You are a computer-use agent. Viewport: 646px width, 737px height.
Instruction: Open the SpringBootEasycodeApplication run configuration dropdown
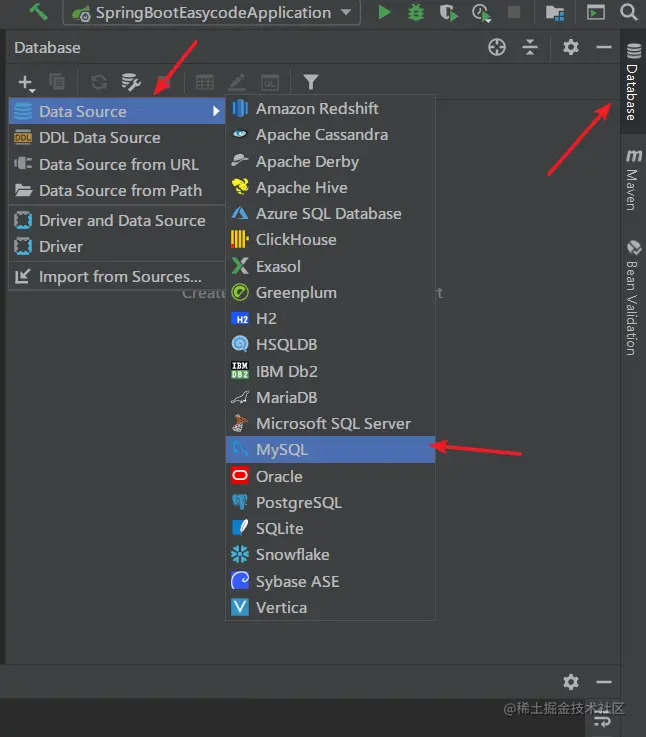(212, 12)
